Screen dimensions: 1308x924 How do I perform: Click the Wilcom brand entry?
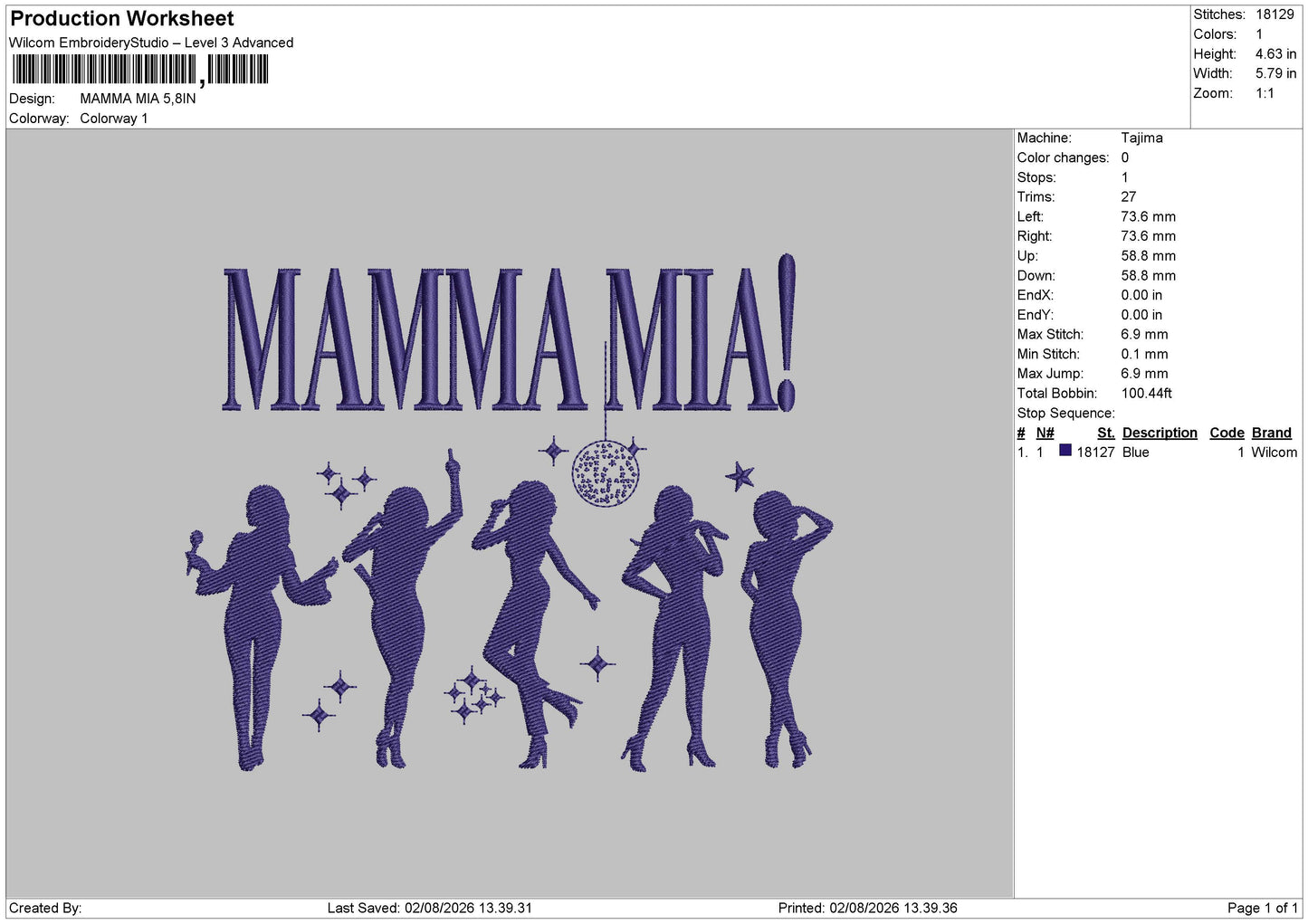click(x=1274, y=452)
